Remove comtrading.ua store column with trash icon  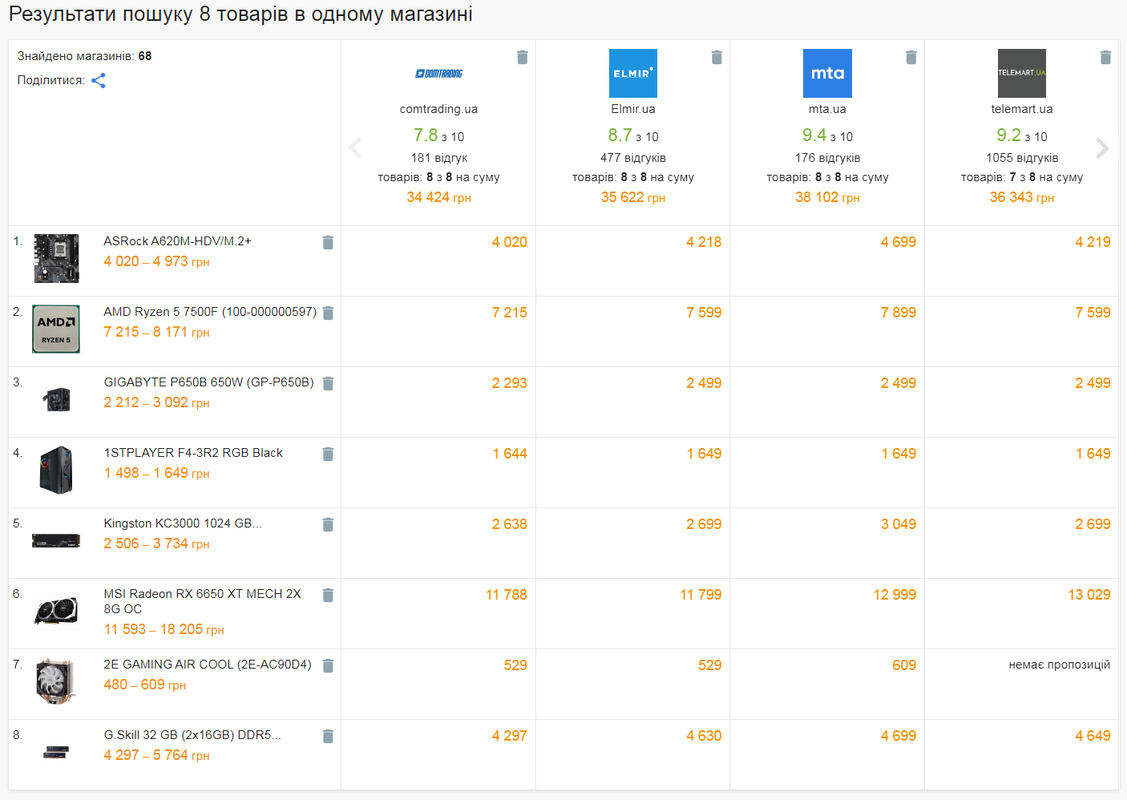[x=523, y=58]
